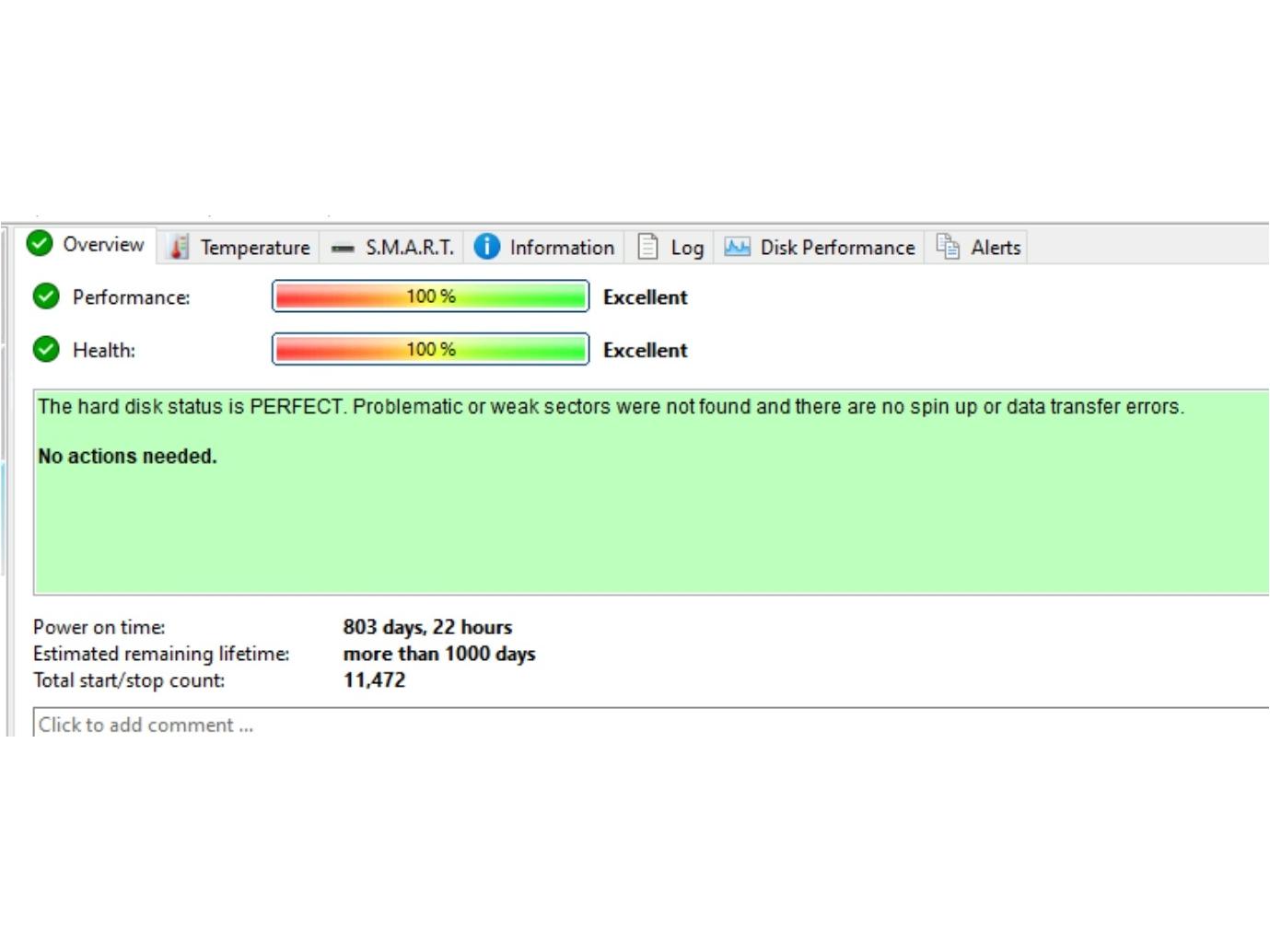Click the blue Information icon
1270x952 pixels.
tap(486, 247)
